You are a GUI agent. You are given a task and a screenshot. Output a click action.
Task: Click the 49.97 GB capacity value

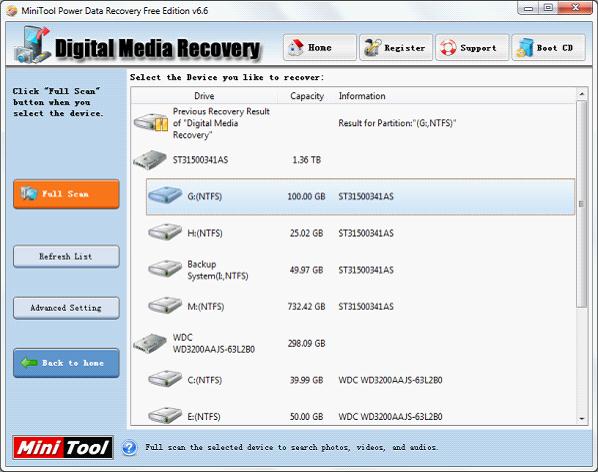tap(306, 270)
